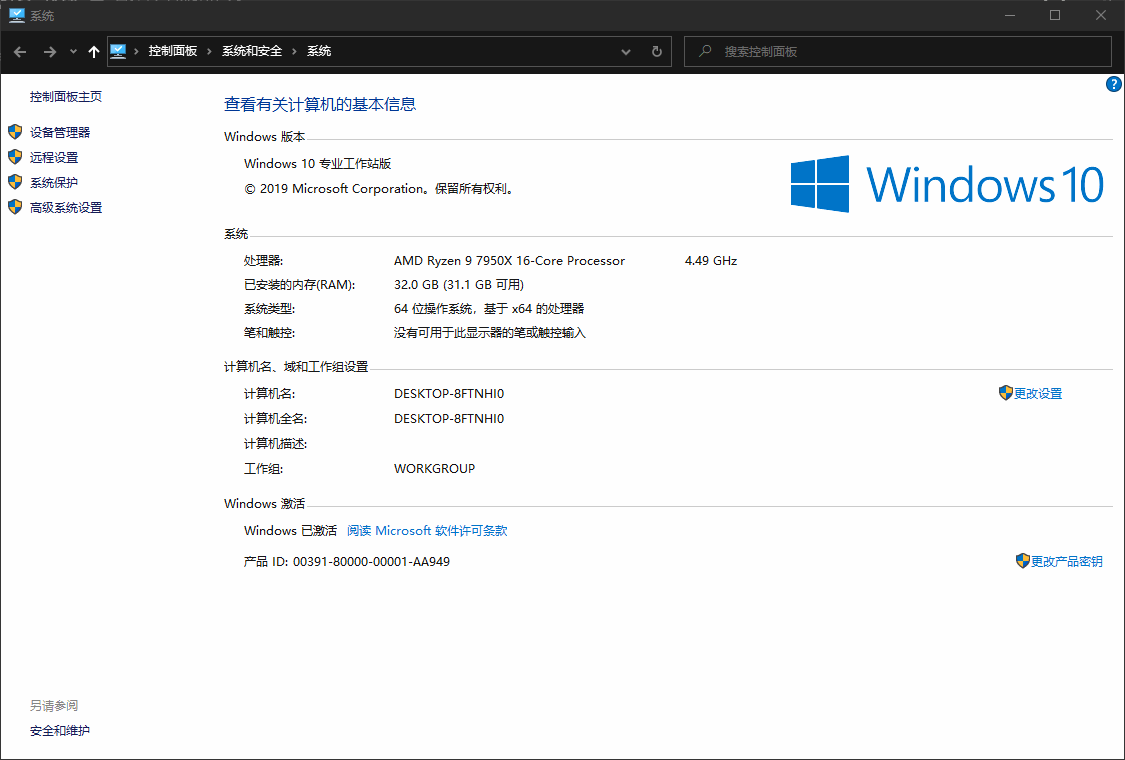This screenshot has width=1125, height=760.
Task: Open recent locations dropdown arrow
Action: pos(73,52)
